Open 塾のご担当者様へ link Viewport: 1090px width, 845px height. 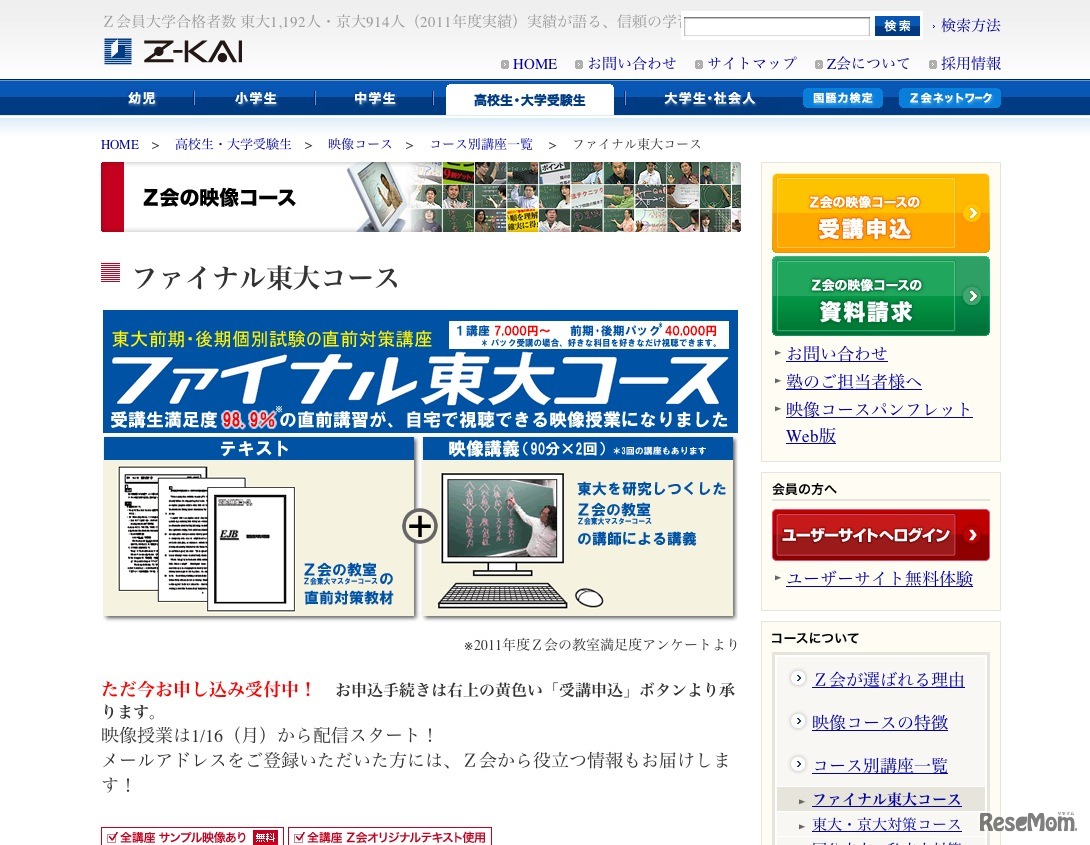(x=854, y=382)
